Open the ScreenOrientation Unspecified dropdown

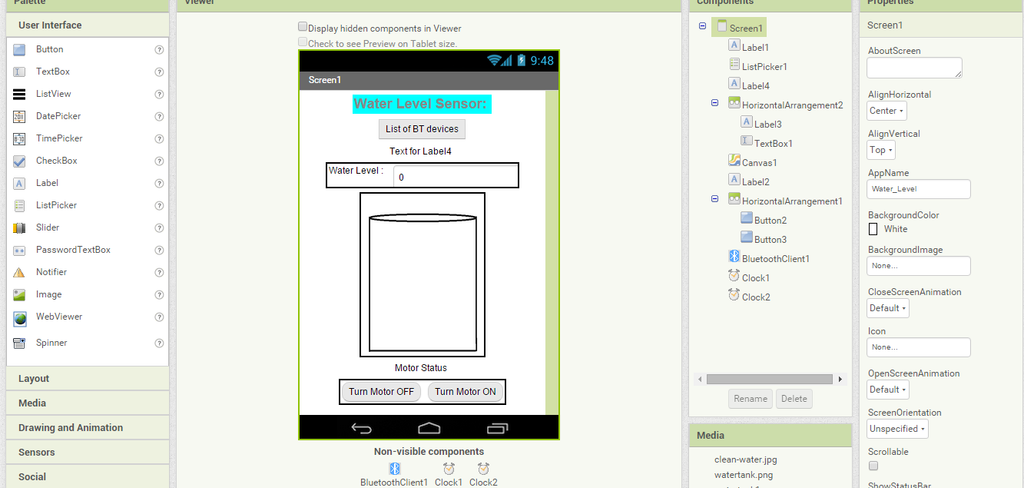897,429
